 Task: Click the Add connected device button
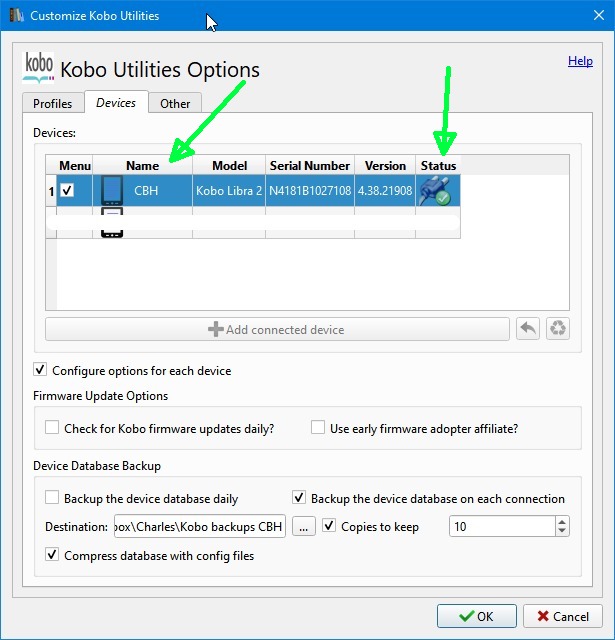[277, 329]
